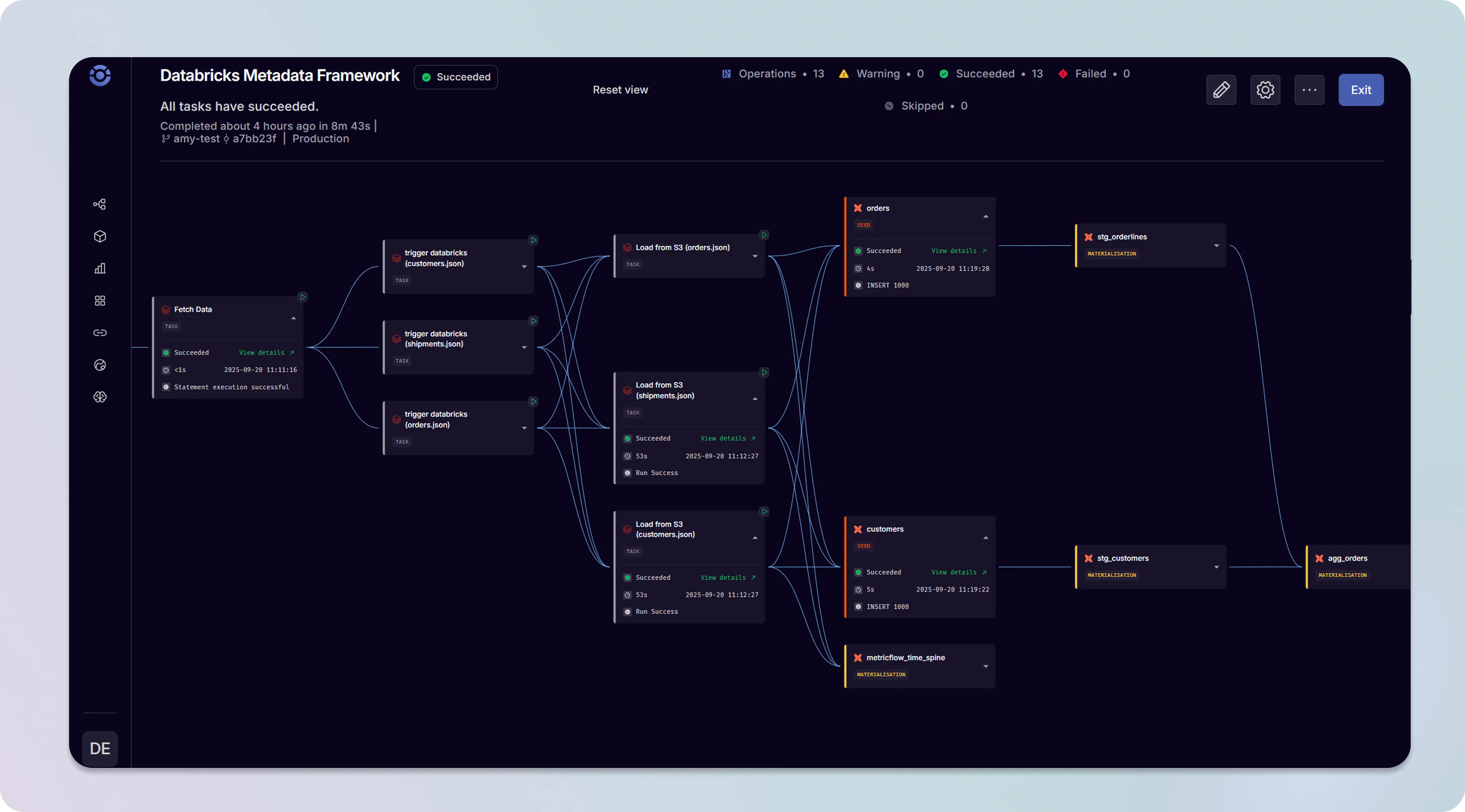The width and height of the screenshot is (1465, 812).
Task: Open the lineage graph icon in sidebar
Action: 100,204
